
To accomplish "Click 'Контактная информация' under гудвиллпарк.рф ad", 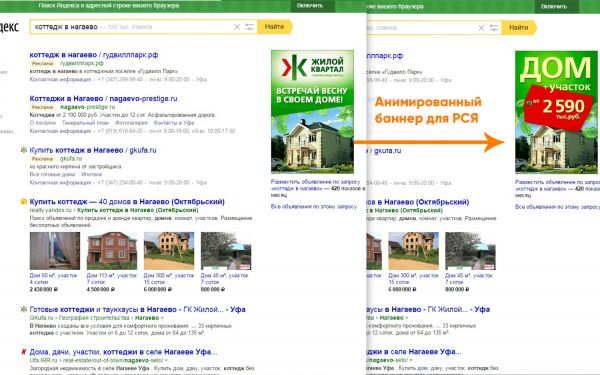I will [60, 79].
